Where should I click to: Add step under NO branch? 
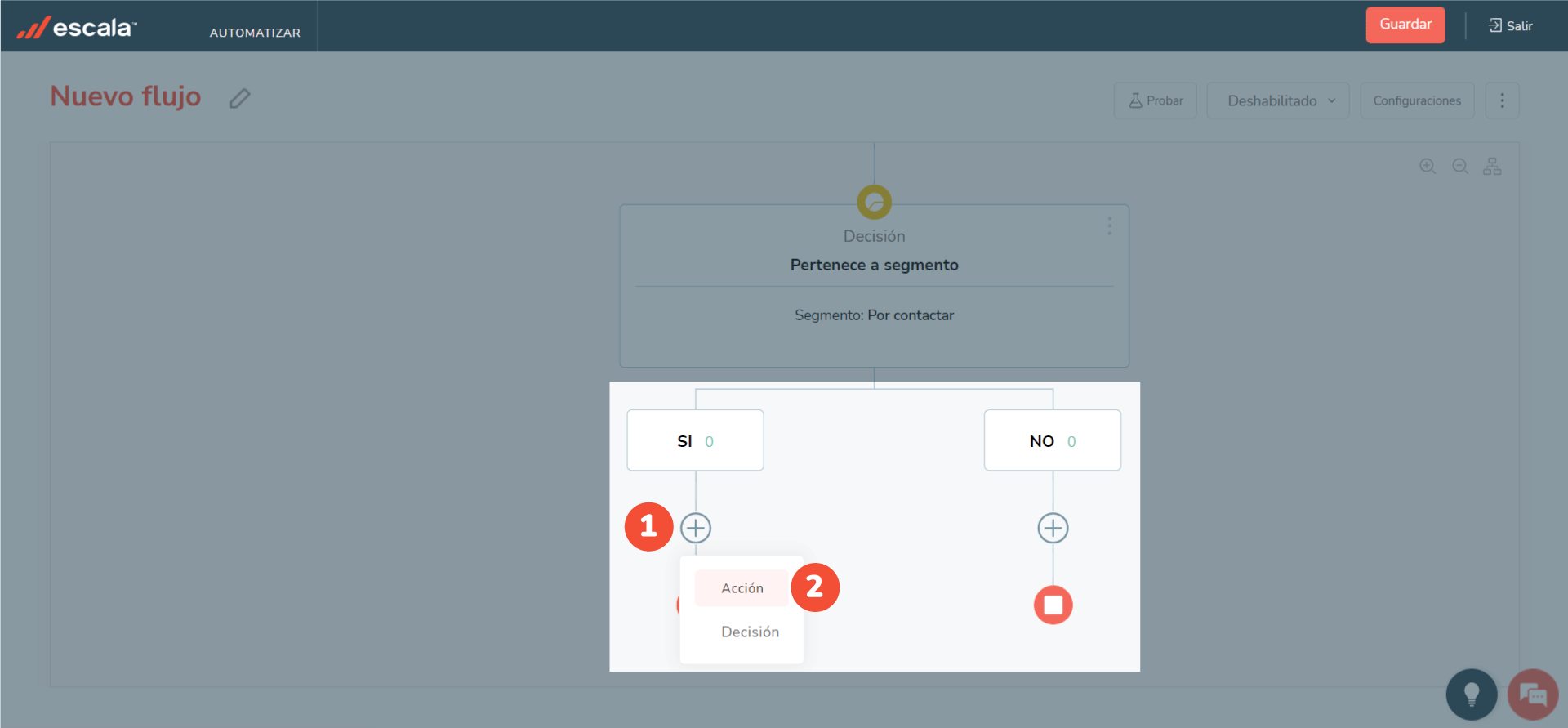tap(1053, 528)
